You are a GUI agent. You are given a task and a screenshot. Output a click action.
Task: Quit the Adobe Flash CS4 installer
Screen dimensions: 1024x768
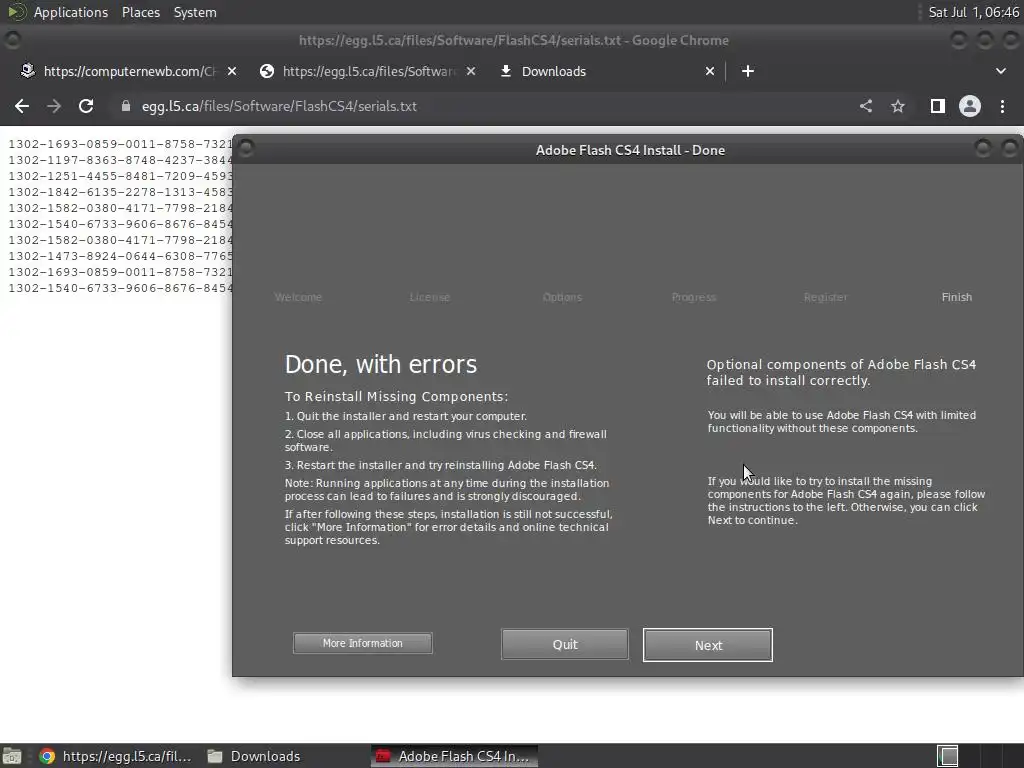[x=565, y=645]
